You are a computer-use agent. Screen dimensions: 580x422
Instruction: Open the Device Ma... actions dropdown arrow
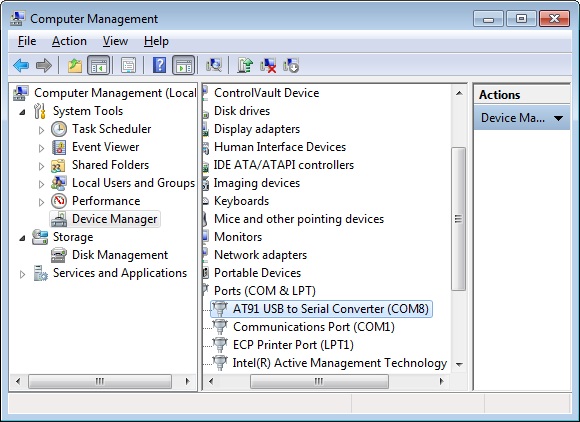pos(559,118)
